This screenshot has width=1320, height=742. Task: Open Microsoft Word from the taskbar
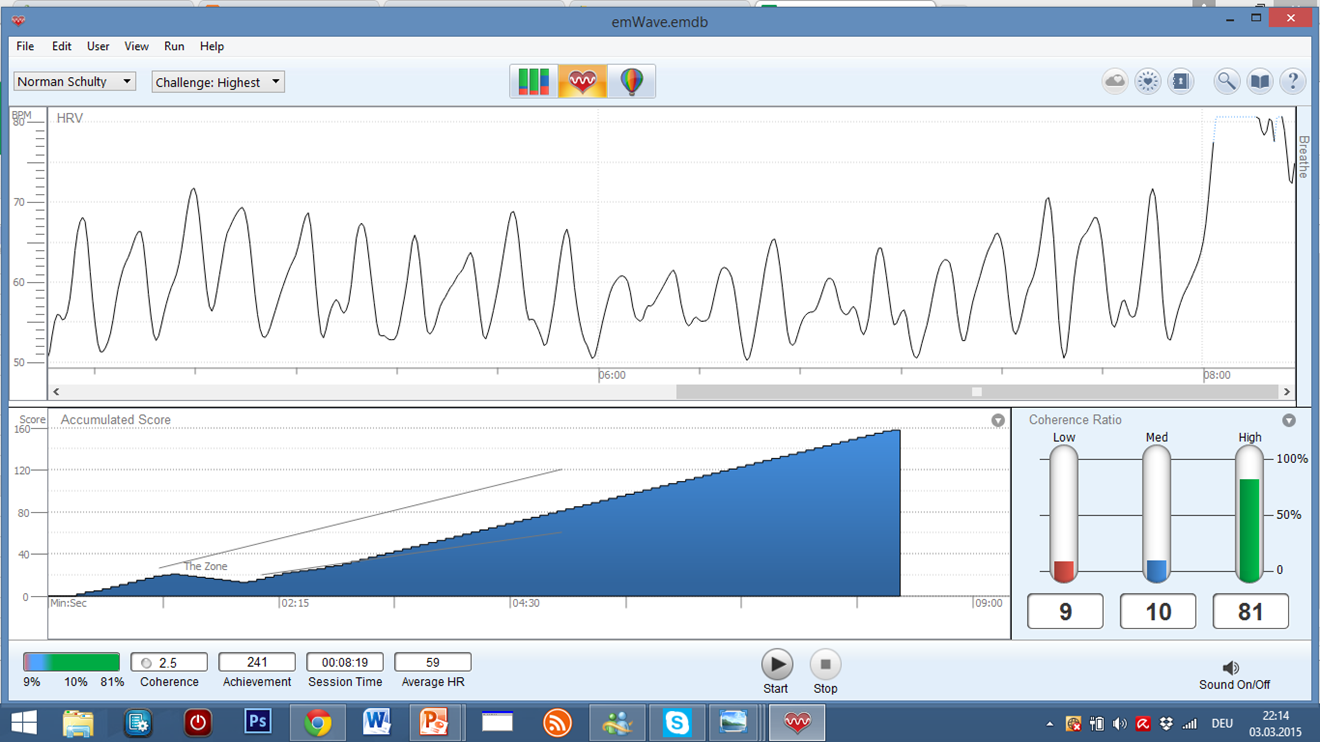pyautogui.click(x=377, y=722)
